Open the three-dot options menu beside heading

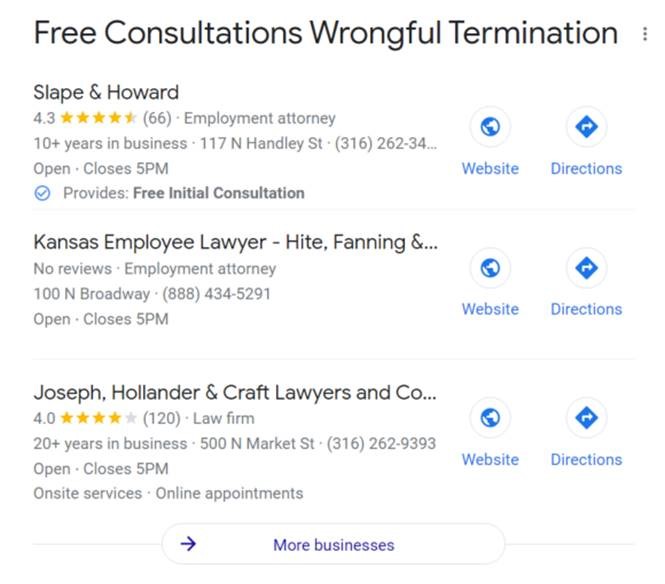(645, 34)
